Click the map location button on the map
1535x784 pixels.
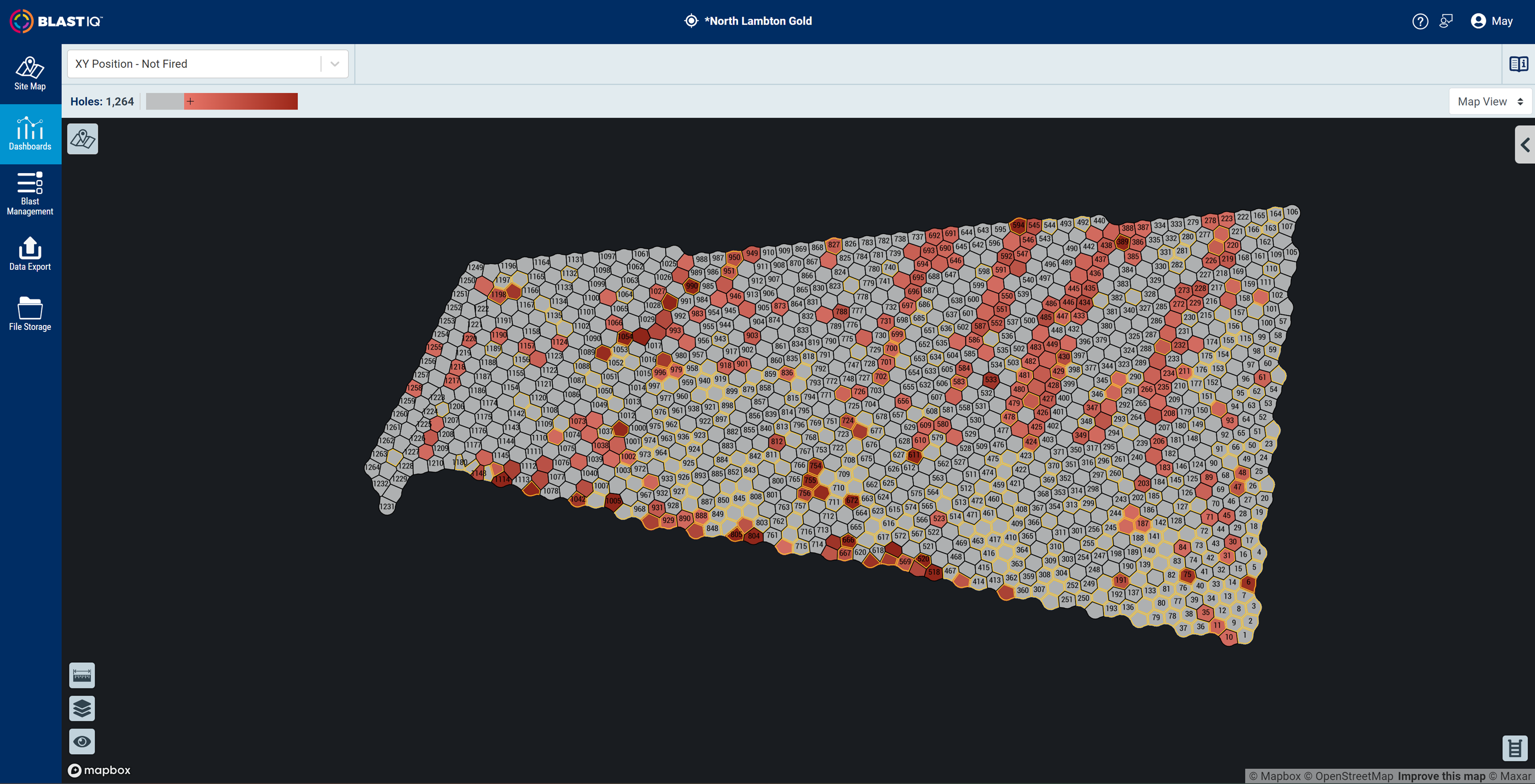[83, 139]
